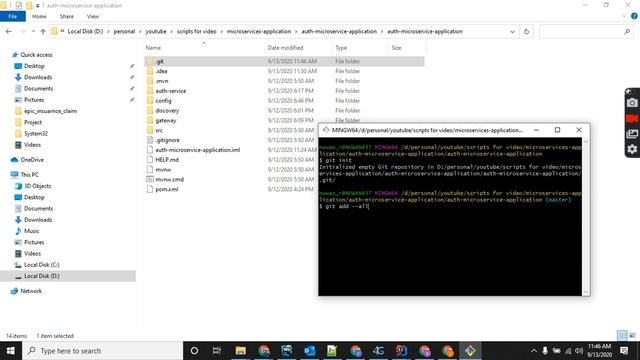Select This PC in navigation pane
Viewport: 640px width, 360px height.
coord(29,174)
